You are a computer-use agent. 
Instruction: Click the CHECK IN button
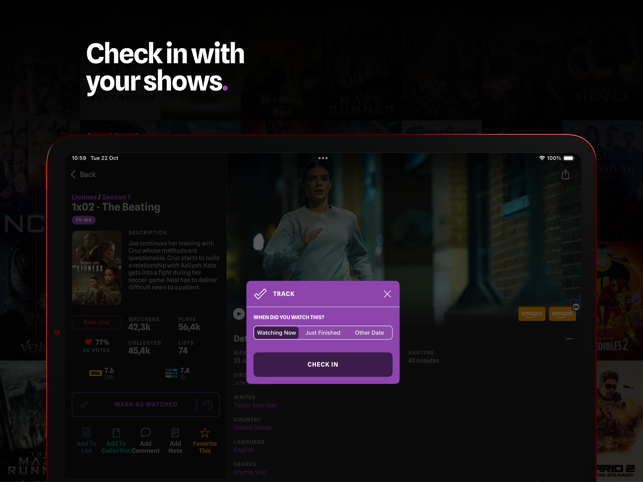pos(323,364)
